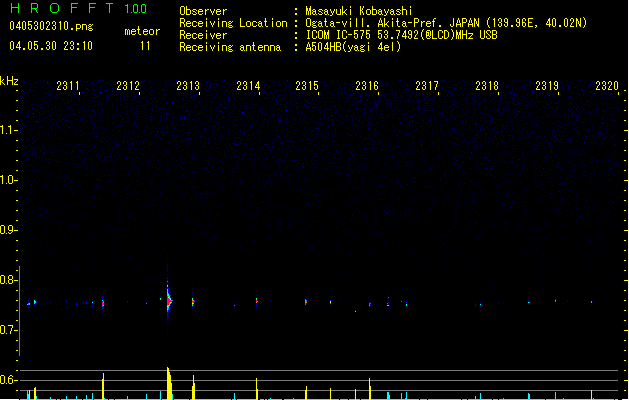
Task: Click the 2320 time axis label
Action: tap(607, 86)
